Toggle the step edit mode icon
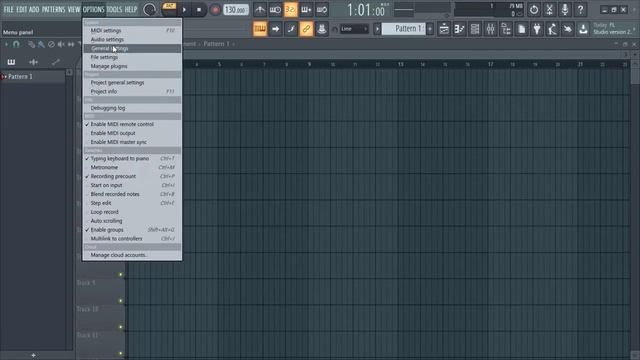 [291, 29]
